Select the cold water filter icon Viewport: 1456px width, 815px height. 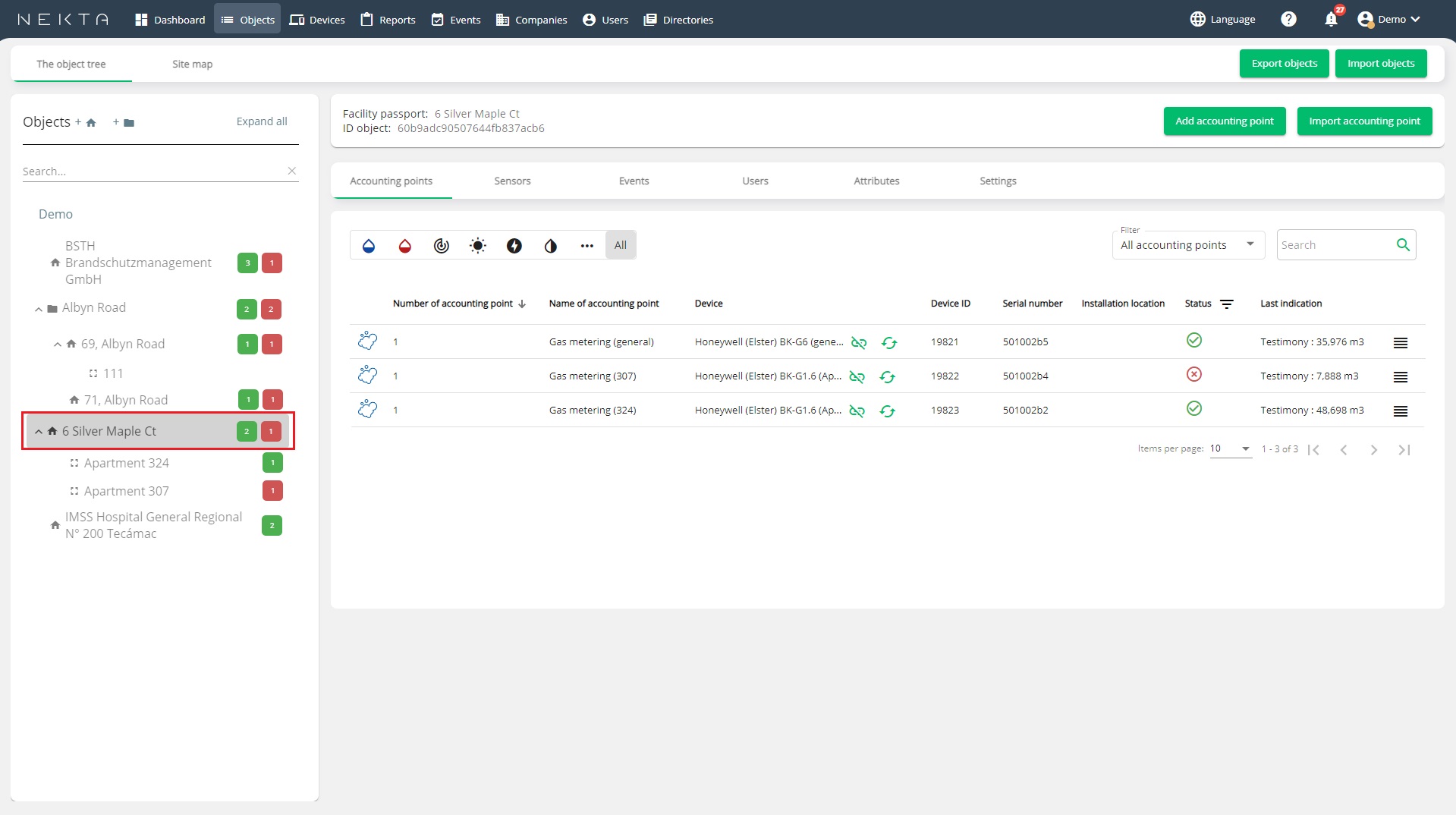(x=369, y=245)
